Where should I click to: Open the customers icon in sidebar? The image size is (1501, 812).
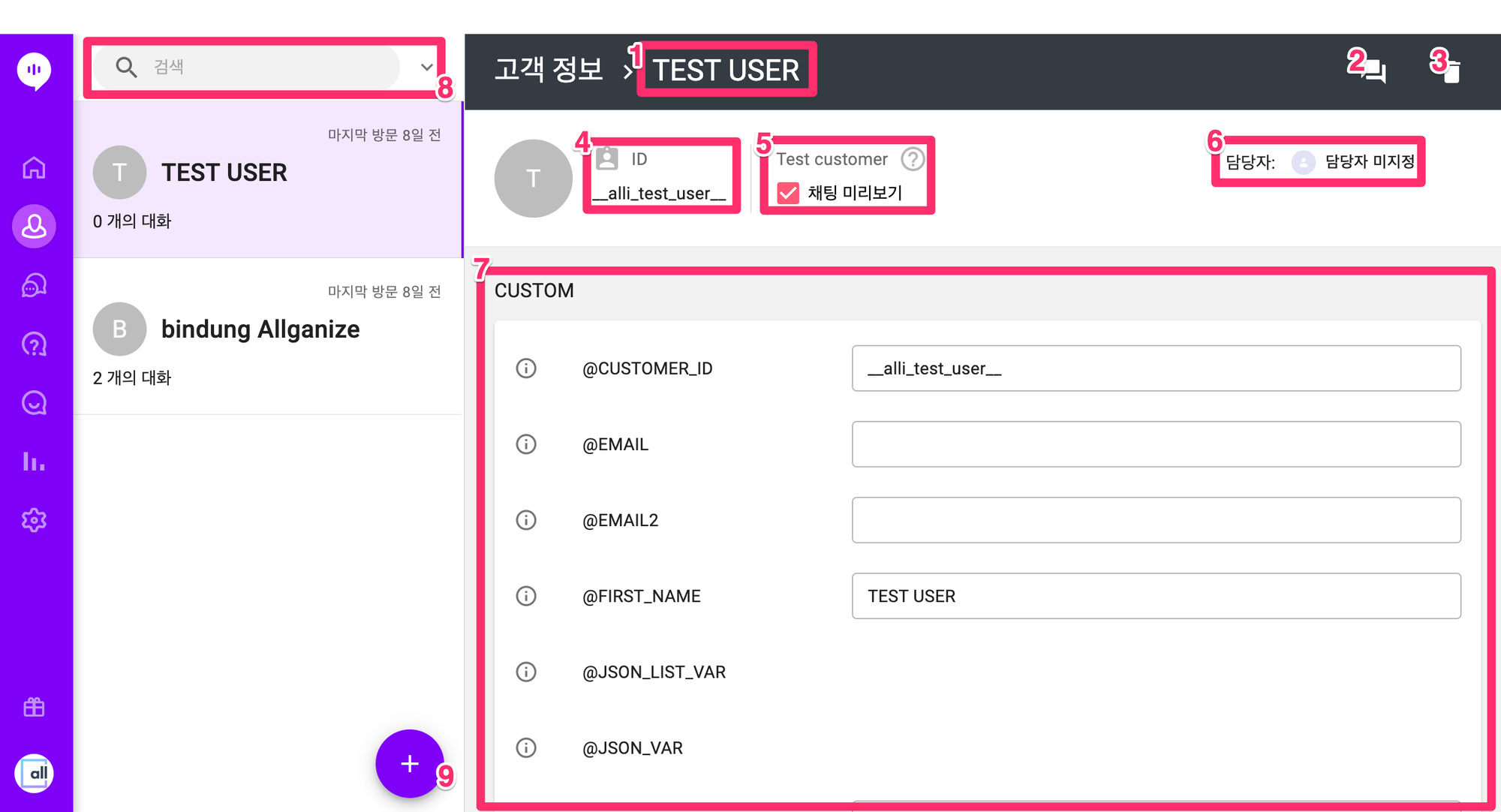tap(34, 226)
